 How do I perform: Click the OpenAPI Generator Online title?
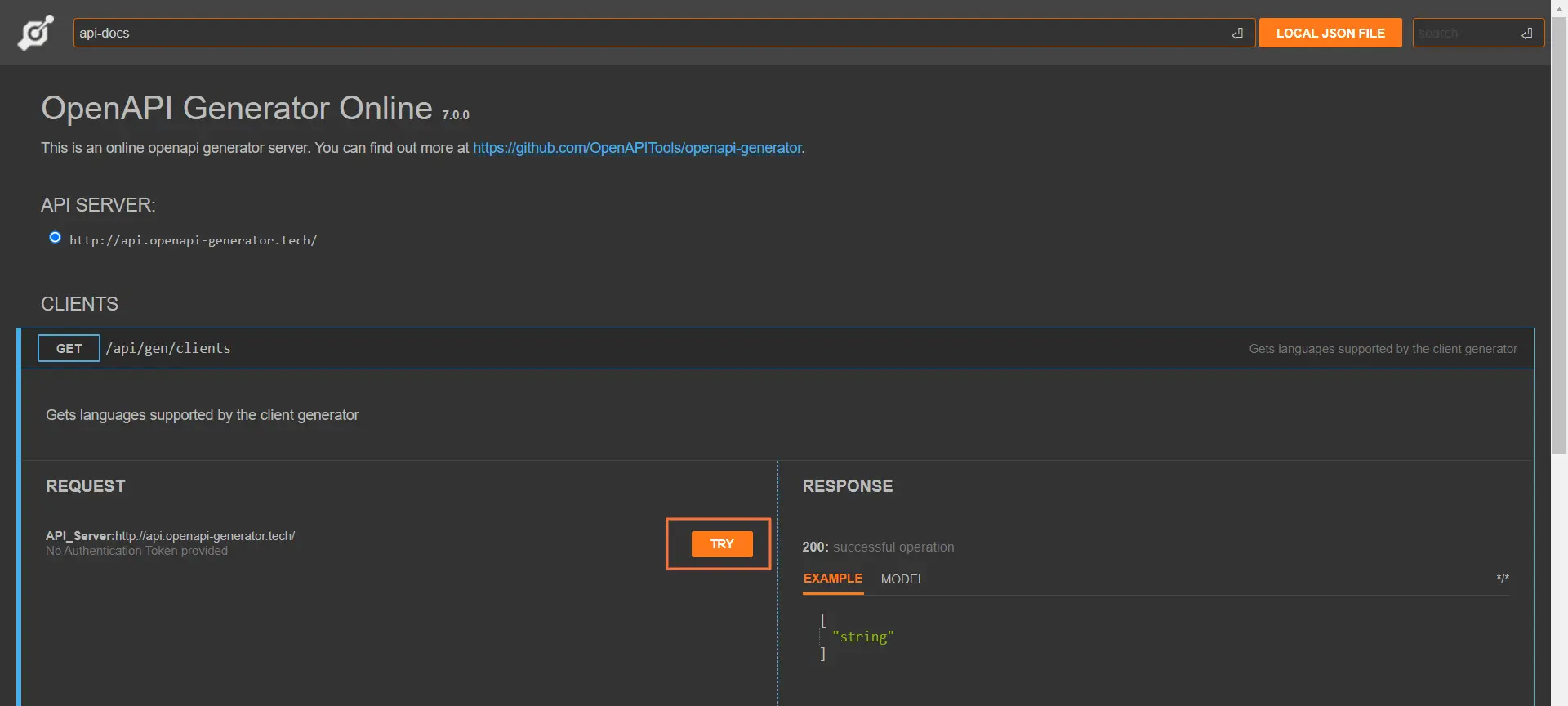tap(237, 108)
